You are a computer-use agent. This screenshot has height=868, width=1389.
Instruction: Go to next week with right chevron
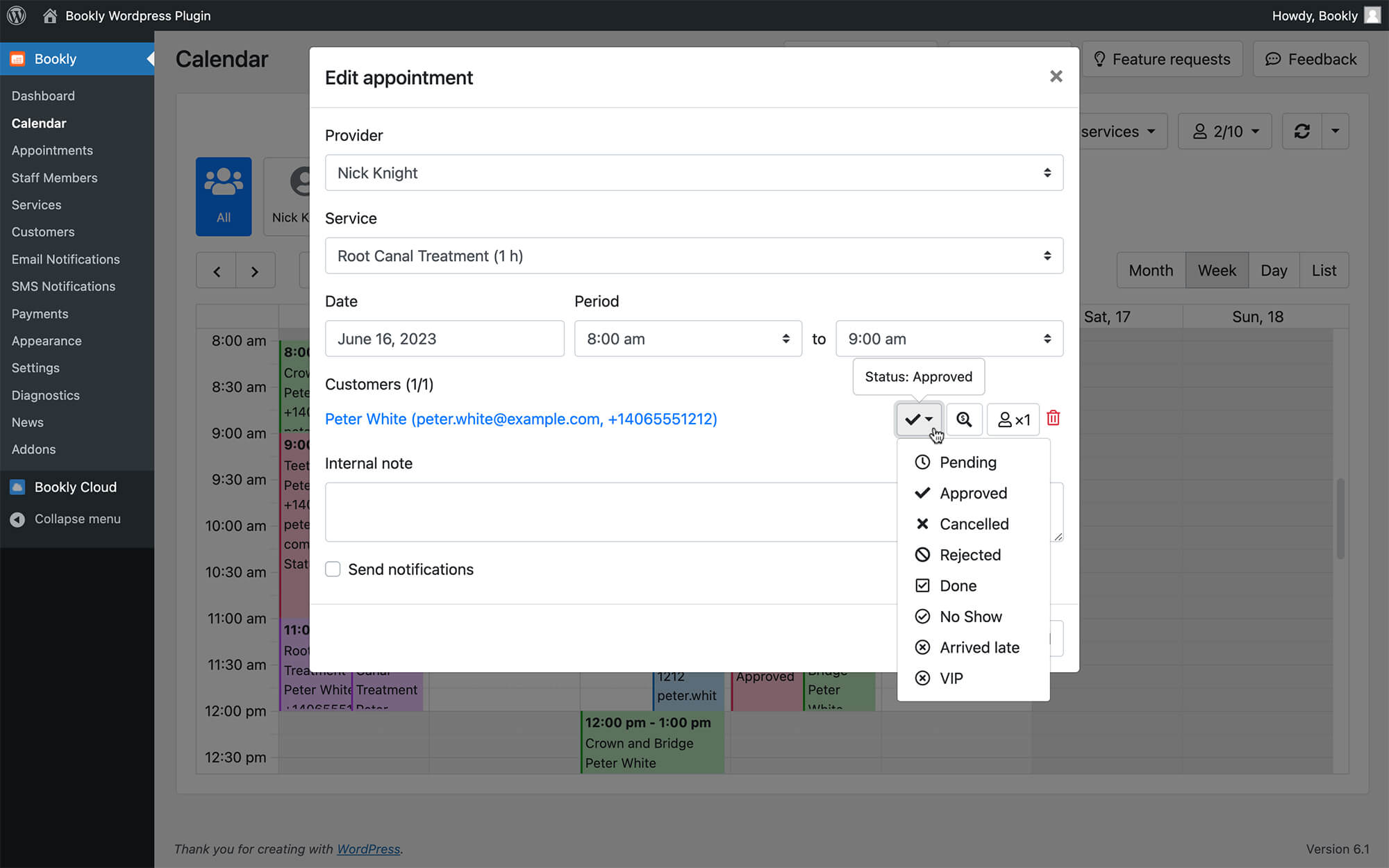tap(255, 272)
